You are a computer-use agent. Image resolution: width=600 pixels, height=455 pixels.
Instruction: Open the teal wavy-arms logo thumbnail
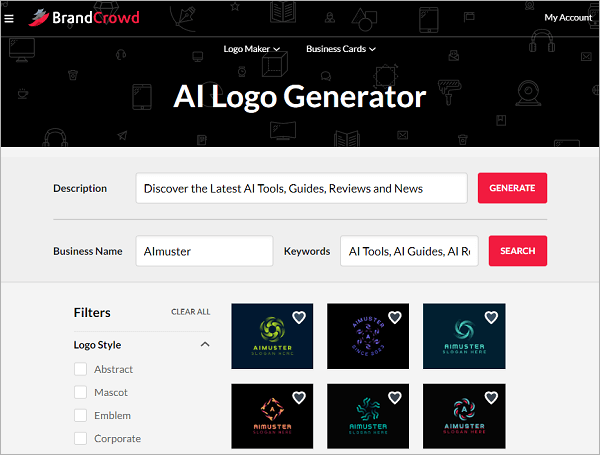pyautogui.click(x=368, y=416)
